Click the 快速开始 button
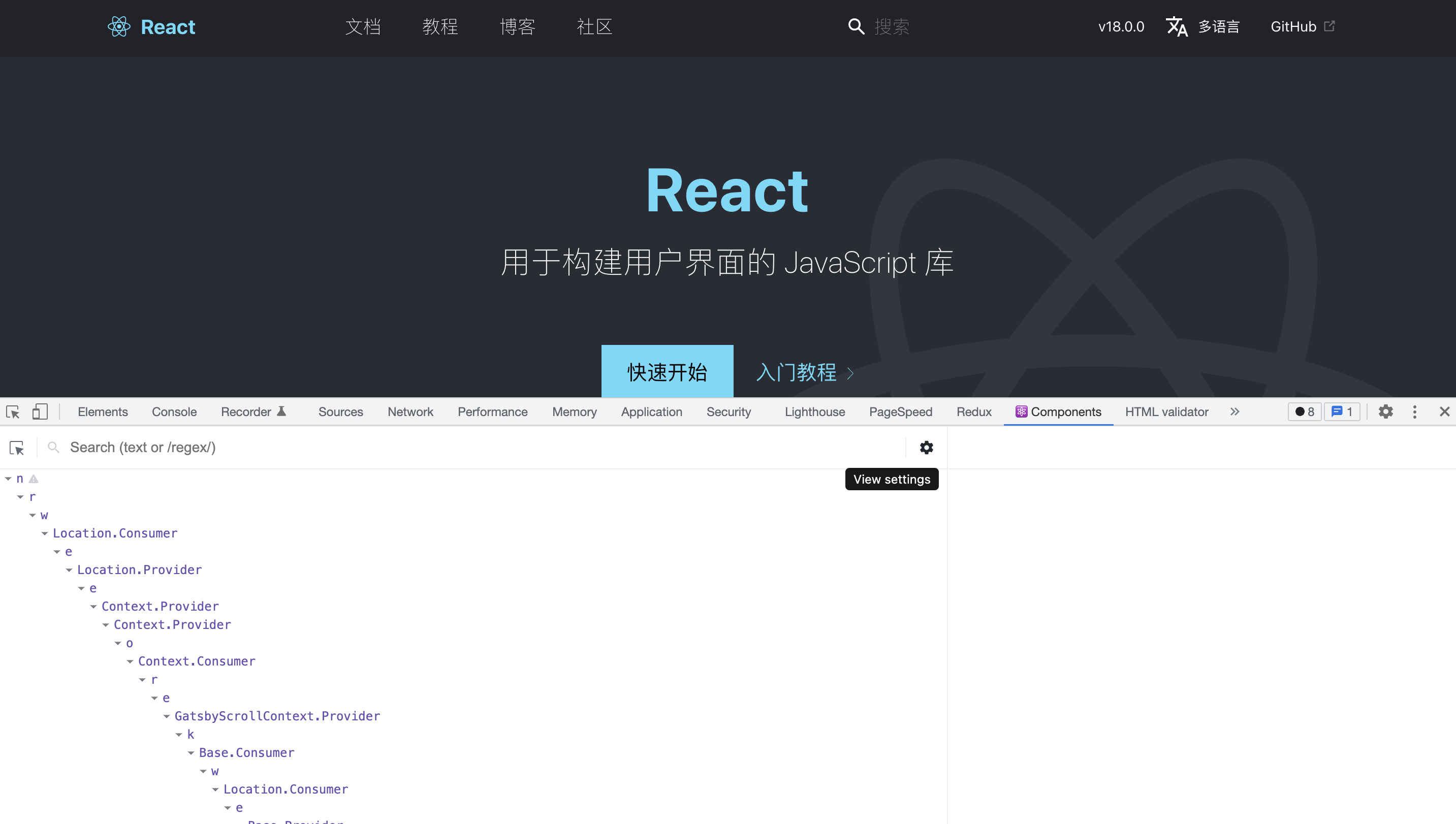This screenshot has height=824, width=1456. pyautogui.click(x=667, y=372)
